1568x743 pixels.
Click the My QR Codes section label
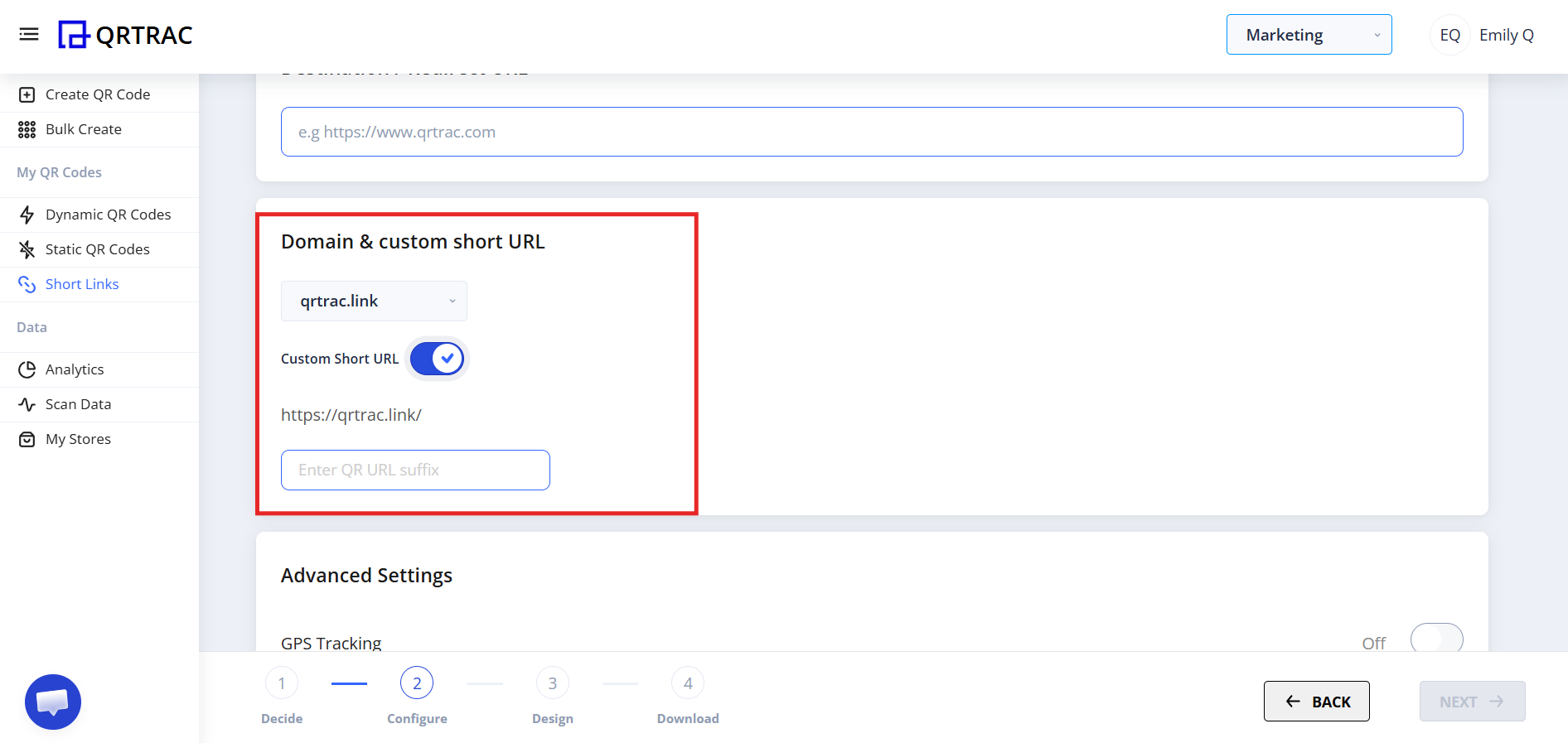tap(59, 172)
